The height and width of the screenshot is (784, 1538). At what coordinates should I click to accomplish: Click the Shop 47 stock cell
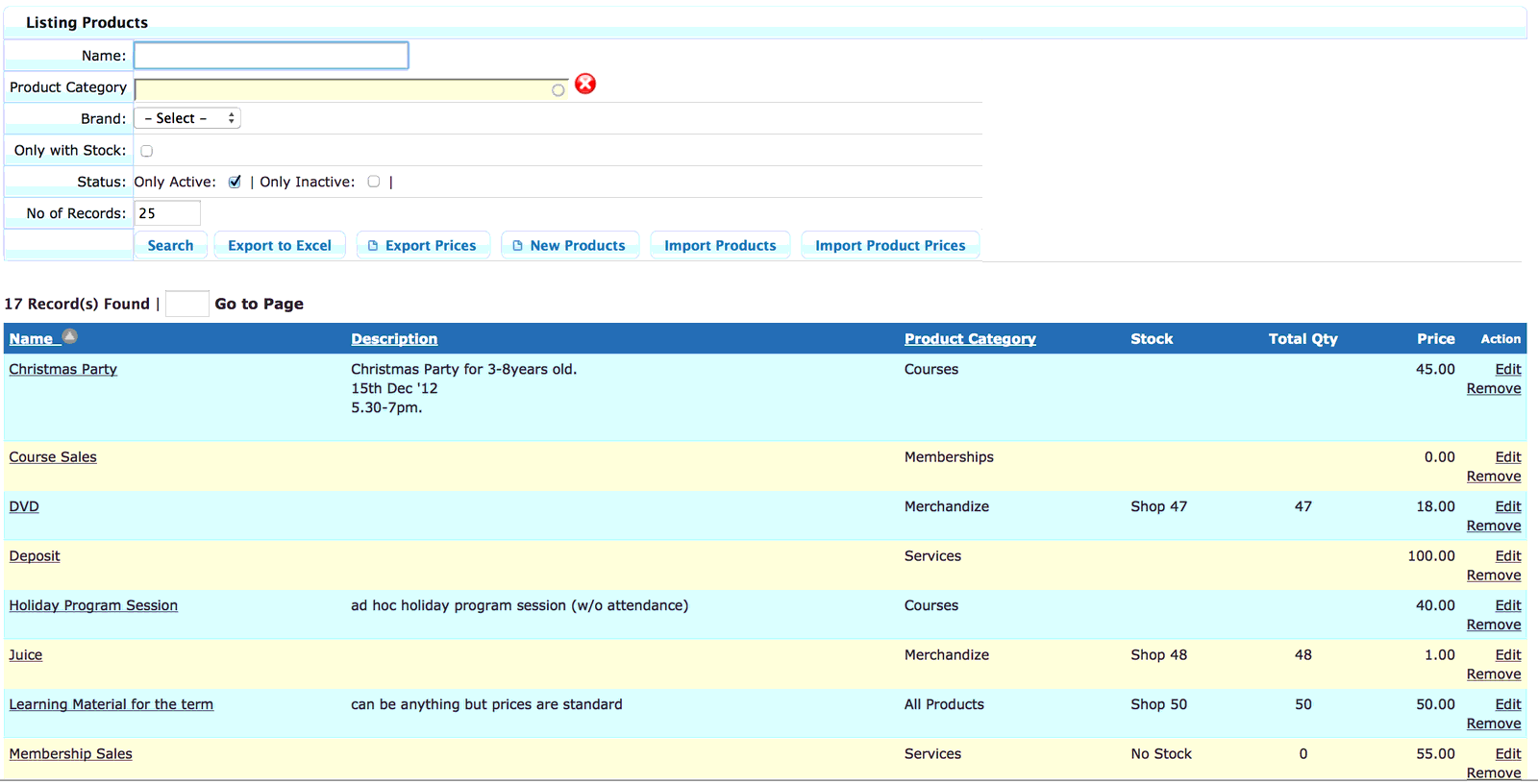click(x=1159, y=506)
